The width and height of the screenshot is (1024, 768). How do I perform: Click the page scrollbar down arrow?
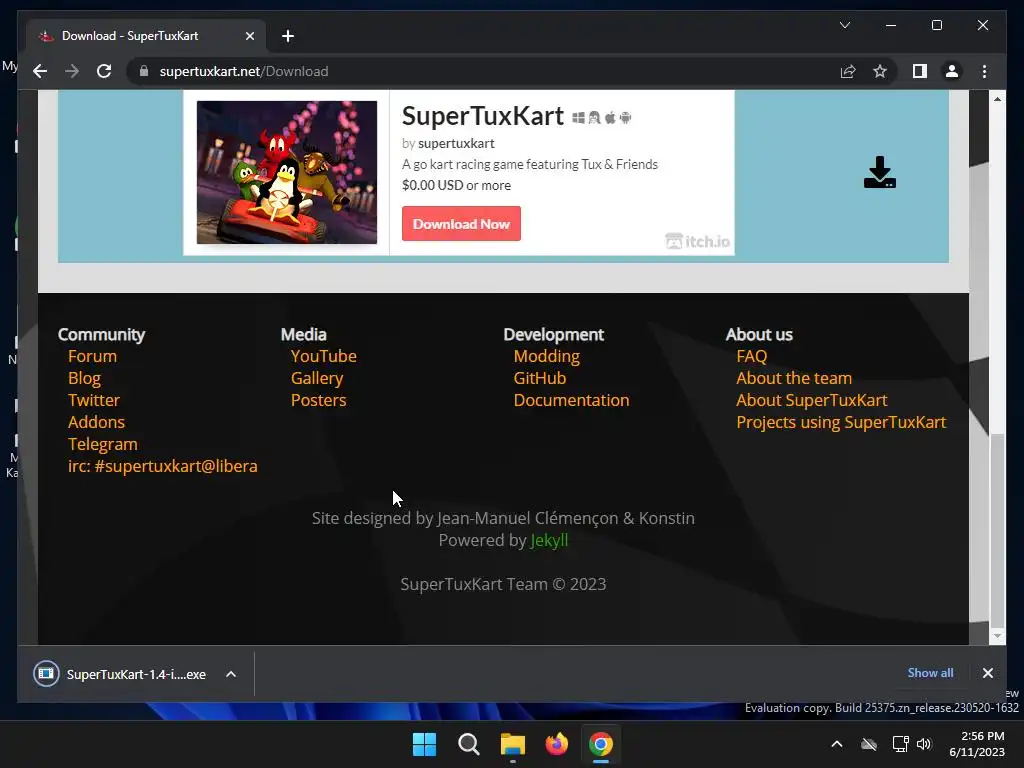click(997, 635)
